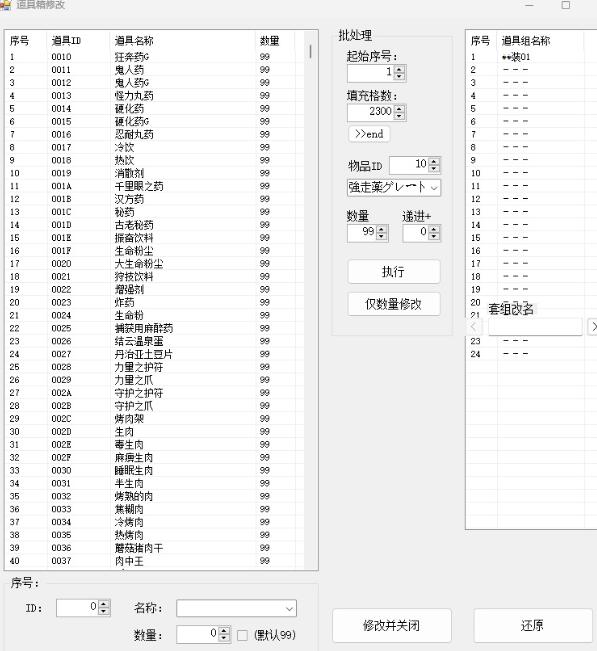
Task: Select row 24 in the set list
Action: 532,354
